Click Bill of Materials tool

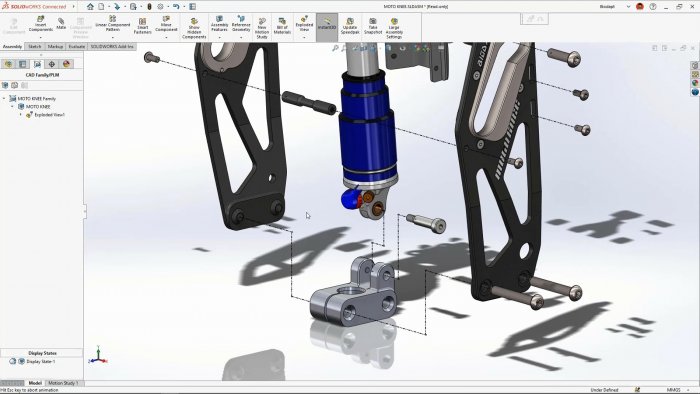point(282,26)
